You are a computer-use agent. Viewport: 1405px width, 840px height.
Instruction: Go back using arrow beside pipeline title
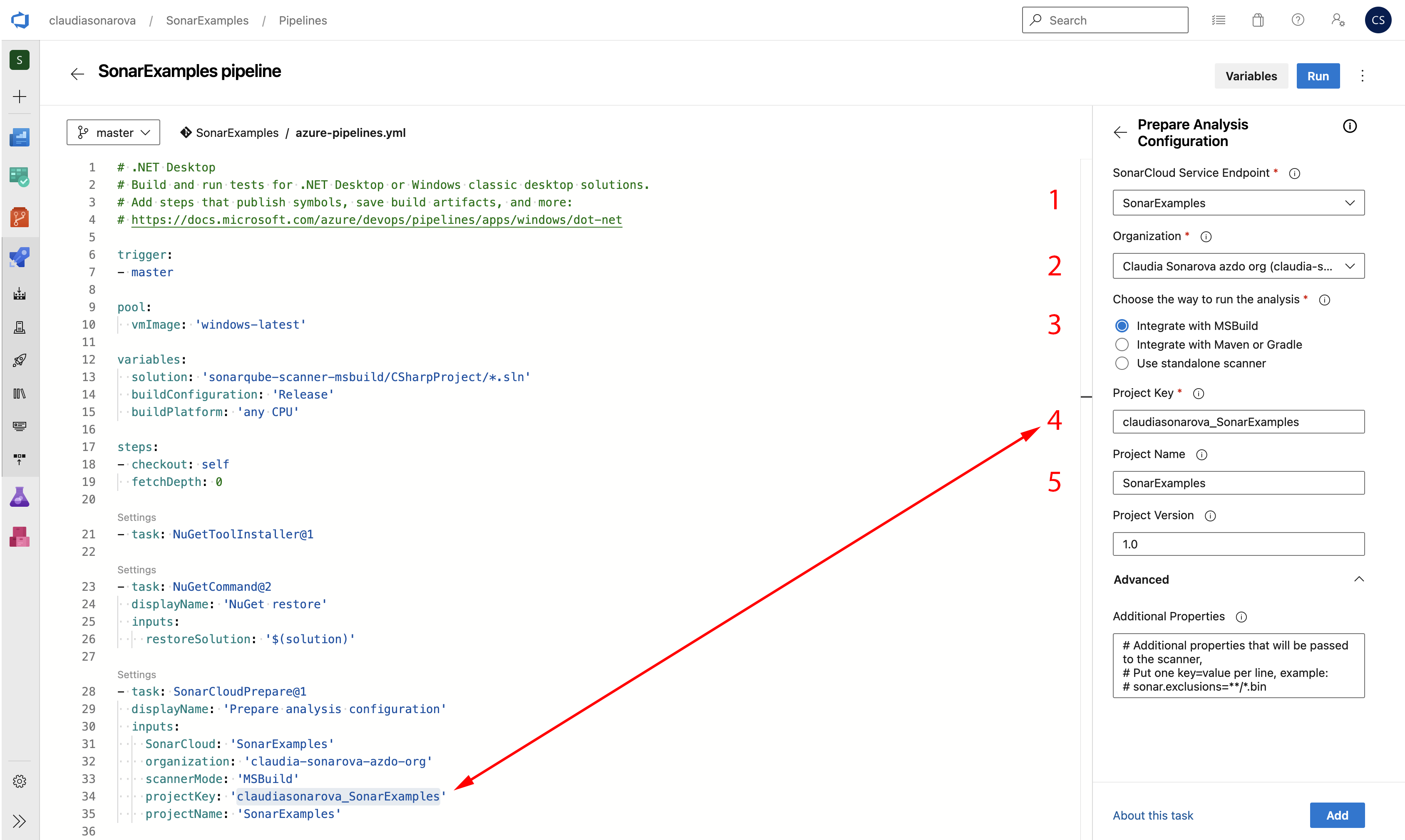pos(77,74)
